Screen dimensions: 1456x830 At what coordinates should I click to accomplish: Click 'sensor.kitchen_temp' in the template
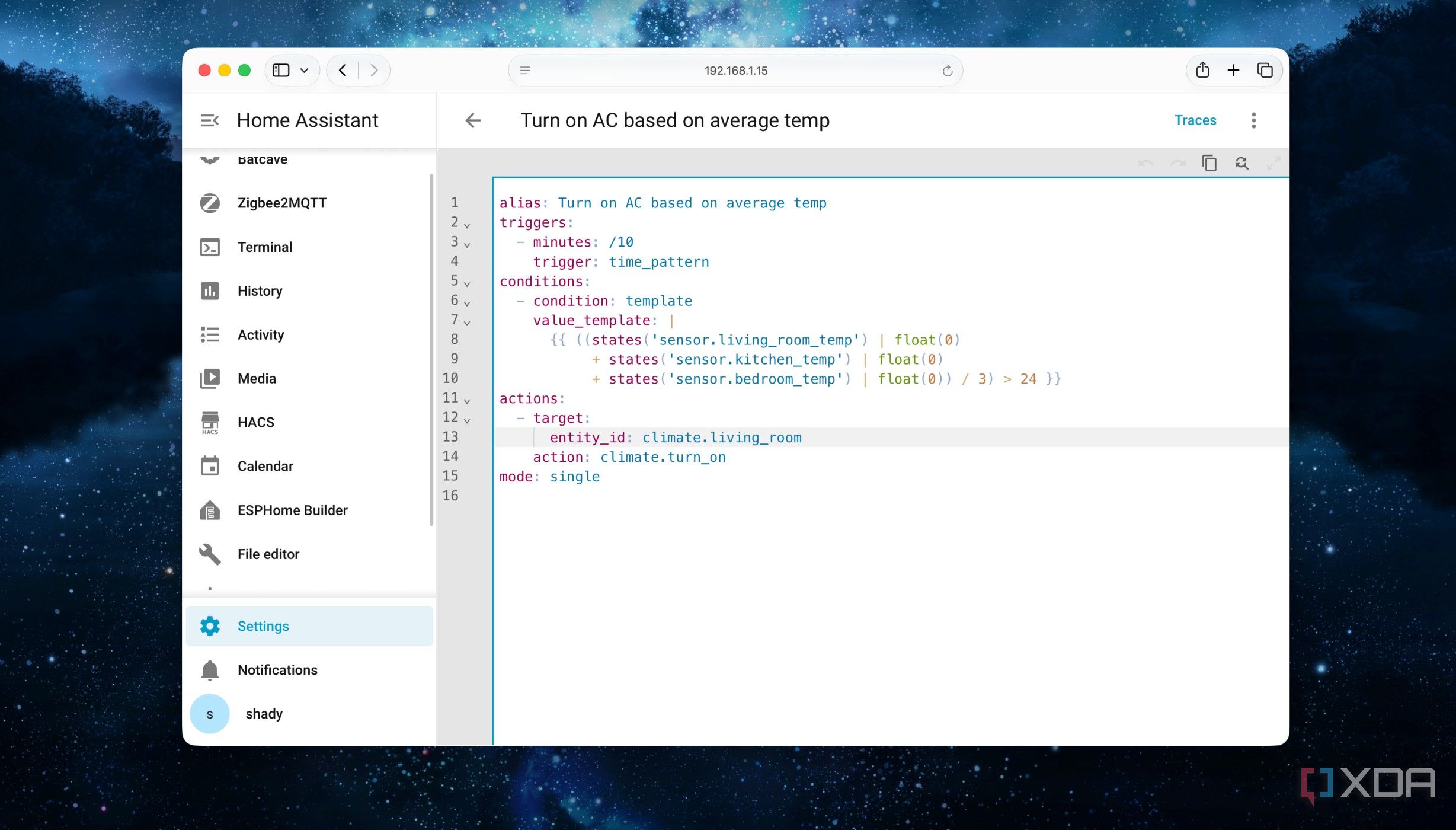755,359
